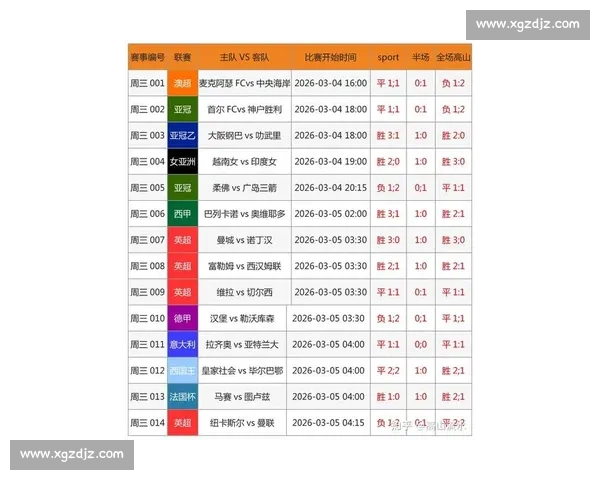This screenshot has height=480, width=600.
Task: Click the 德甲 league cell
Action: (183, 318)
